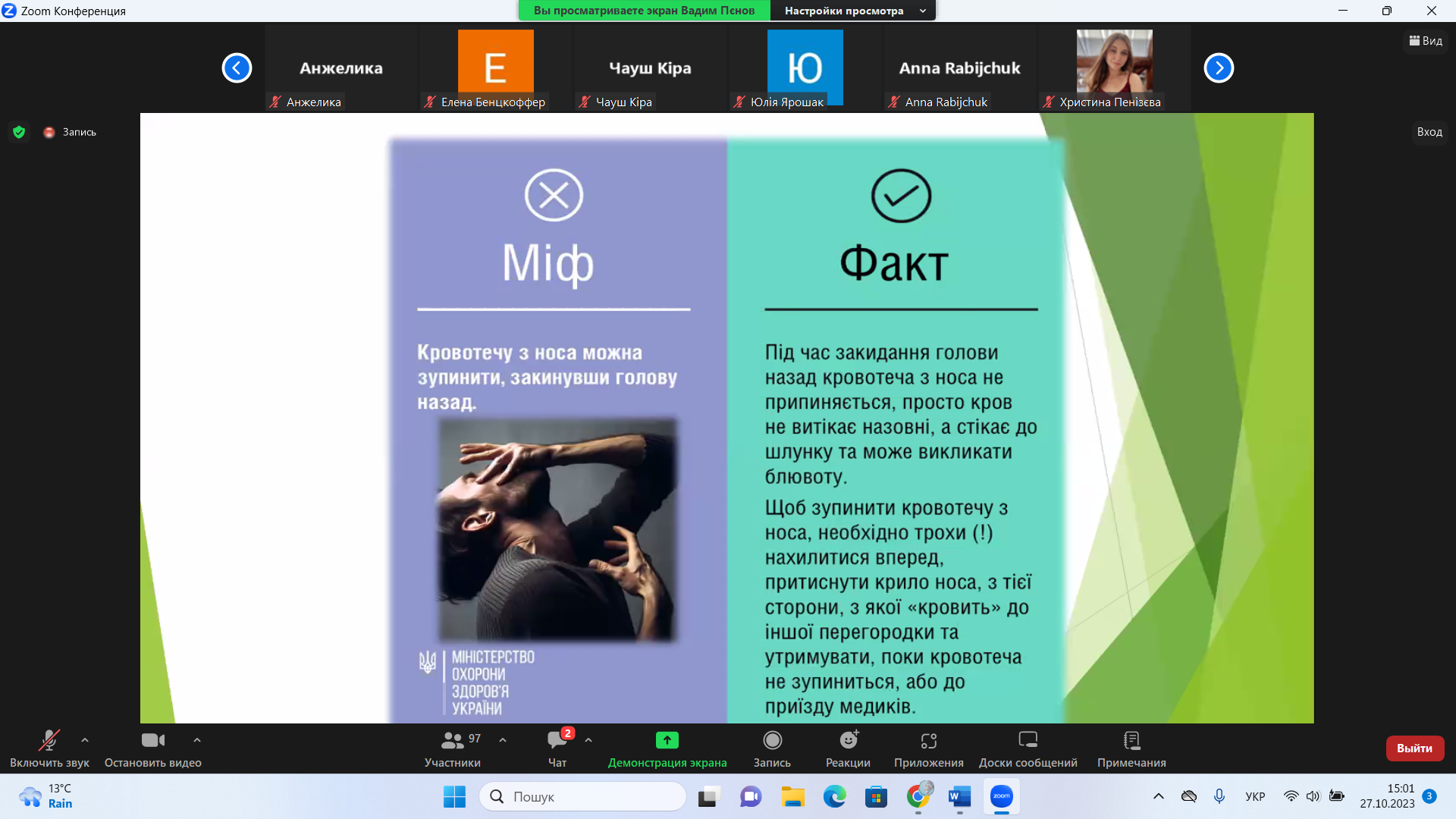Open the View Options dropdown
The width and height of the screenshot is (1456, 819).
(853, 11)
